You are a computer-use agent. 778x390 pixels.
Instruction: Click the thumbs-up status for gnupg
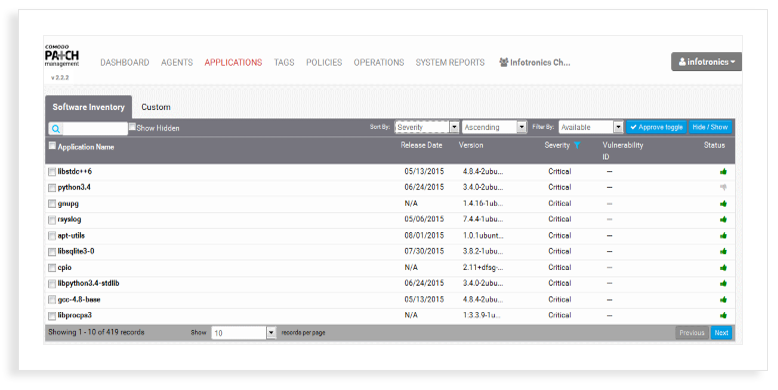pos(723,203)
